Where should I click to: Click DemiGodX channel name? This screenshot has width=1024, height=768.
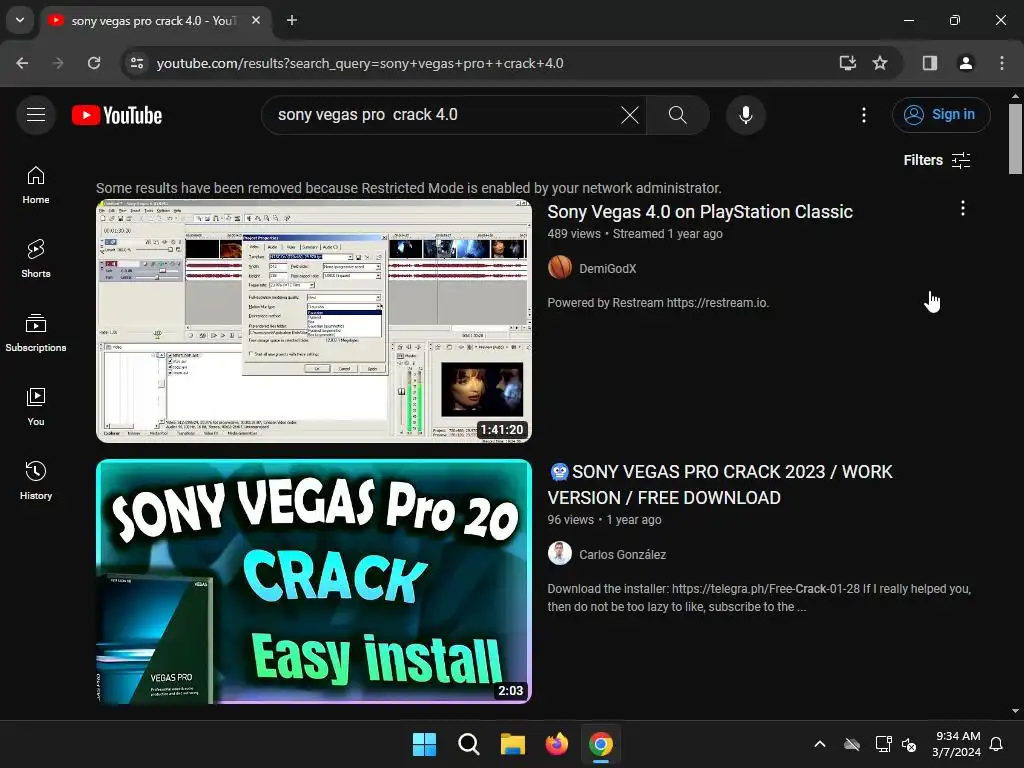click(x=607, y=268)
